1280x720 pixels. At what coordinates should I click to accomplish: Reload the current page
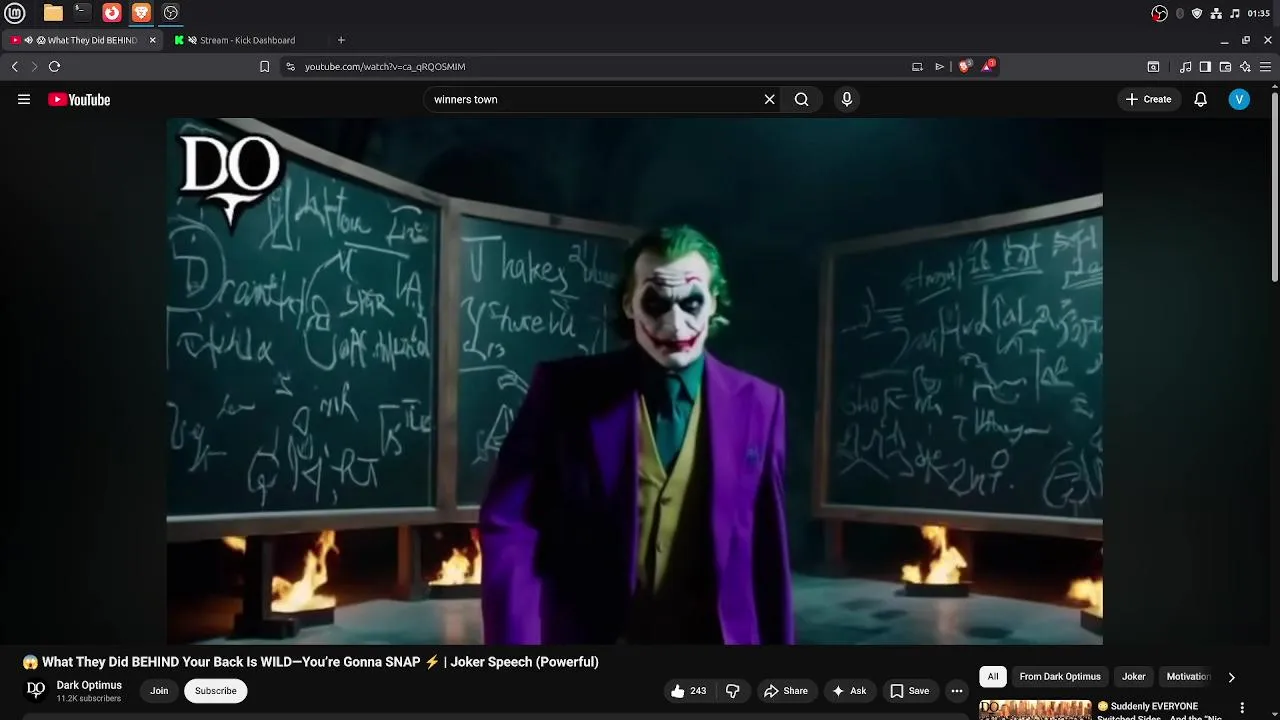pos(54,66)
